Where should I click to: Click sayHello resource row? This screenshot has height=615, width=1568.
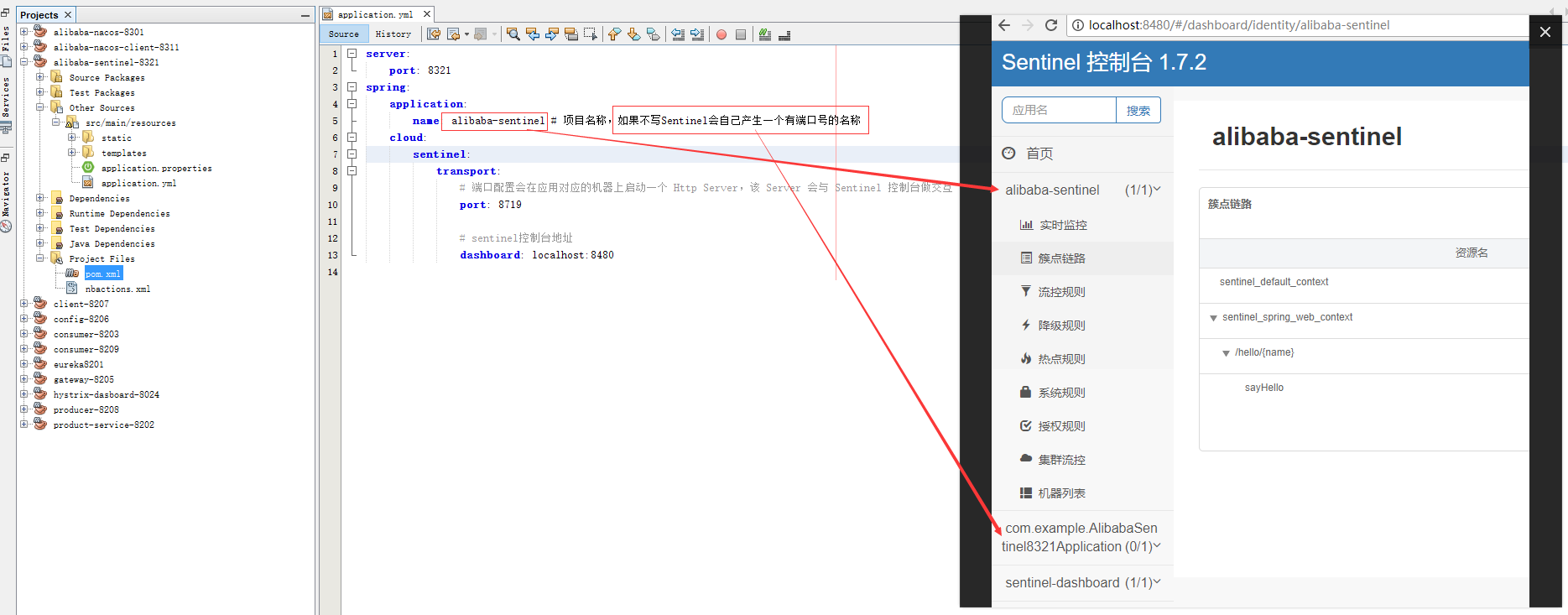click(x=1264, y=388)
